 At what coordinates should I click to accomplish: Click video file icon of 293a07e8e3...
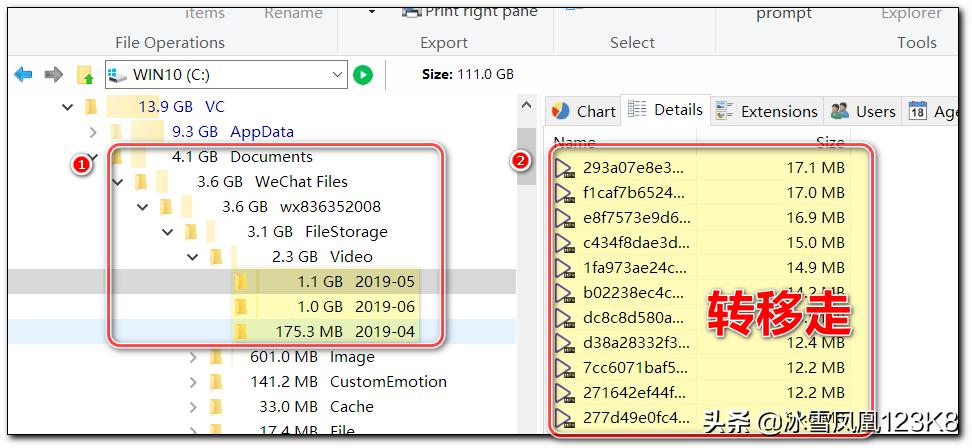click(564, 169)
